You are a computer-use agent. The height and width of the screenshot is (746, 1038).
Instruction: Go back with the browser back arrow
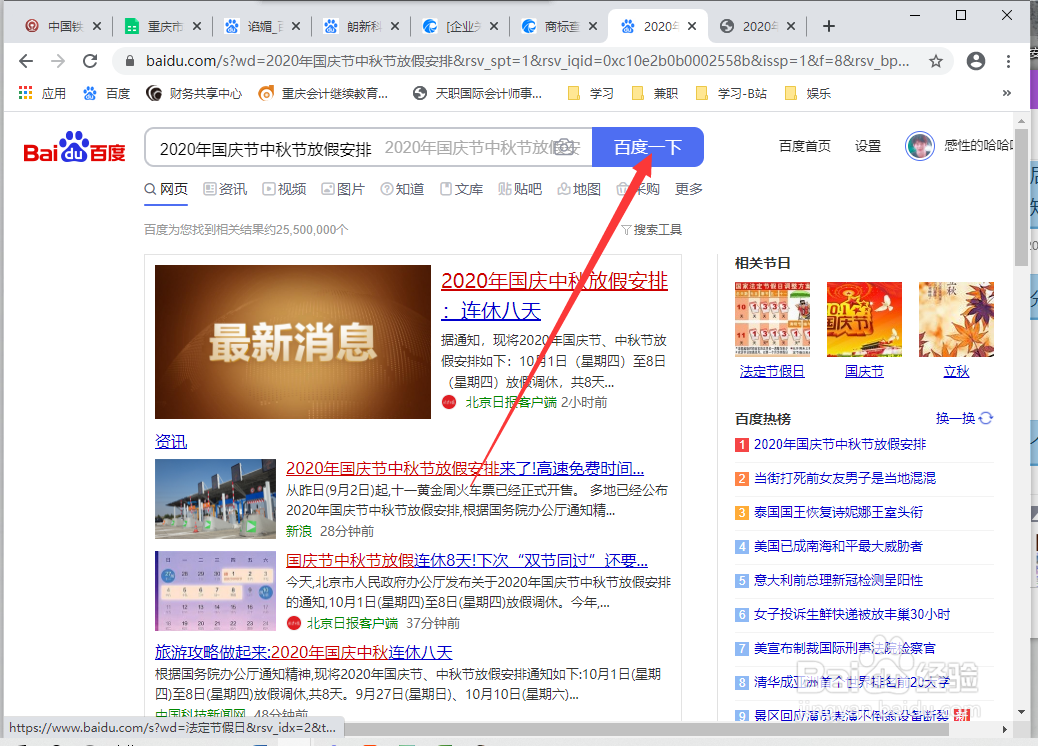[x=26, y=62]
